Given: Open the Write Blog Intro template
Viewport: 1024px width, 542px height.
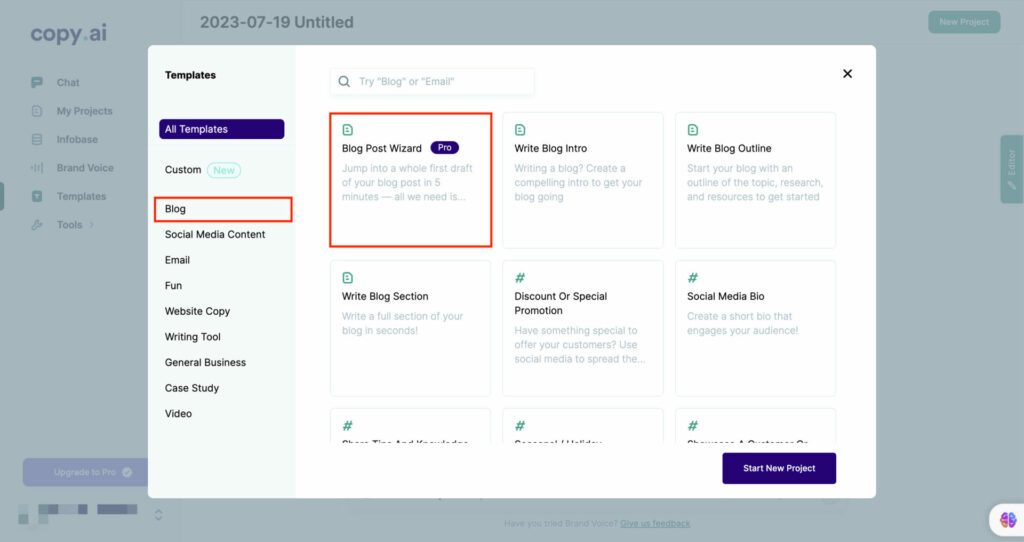Looking at the screenshot, I should pyautogui.click(x=583, y=180).
